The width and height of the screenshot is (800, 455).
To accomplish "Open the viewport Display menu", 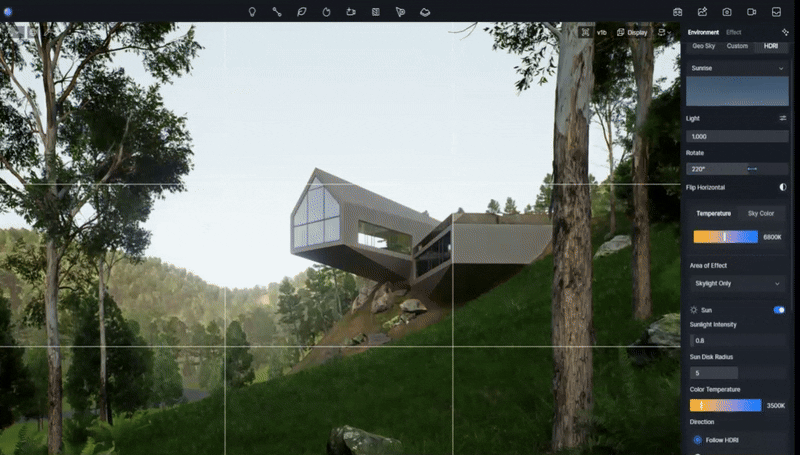I will (x=632, y=32).
